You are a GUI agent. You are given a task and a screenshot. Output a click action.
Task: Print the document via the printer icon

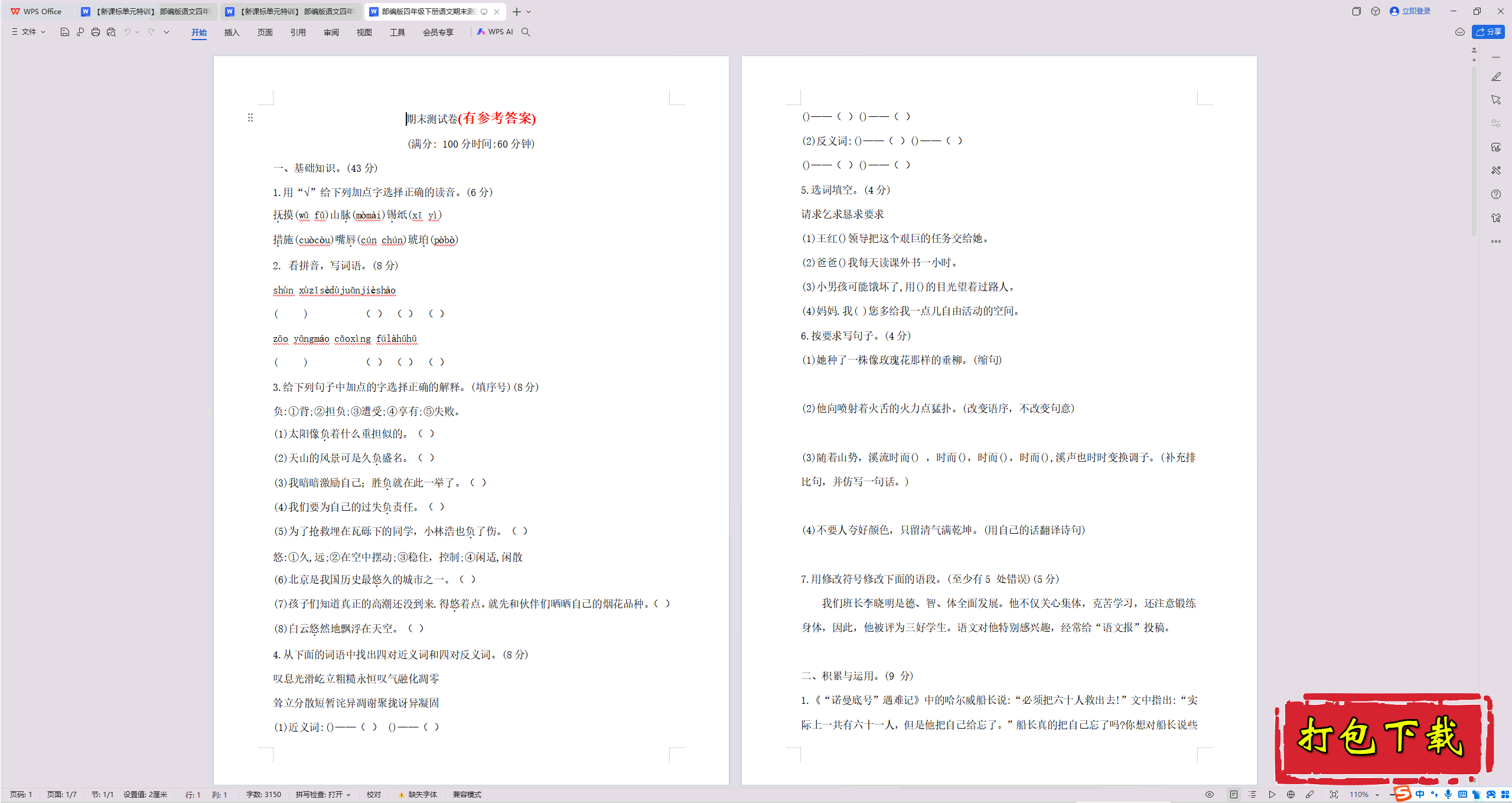(x=96, y=32)
